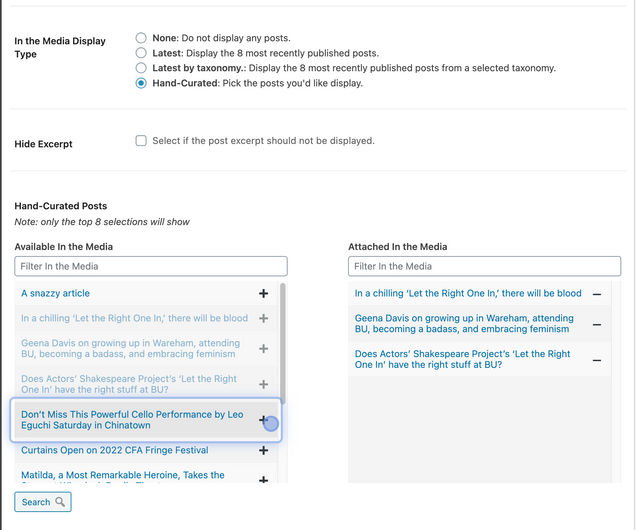Click the 'Hide Excerpt' label
Viewport: 636px width, 530px height.
[43, 144]
